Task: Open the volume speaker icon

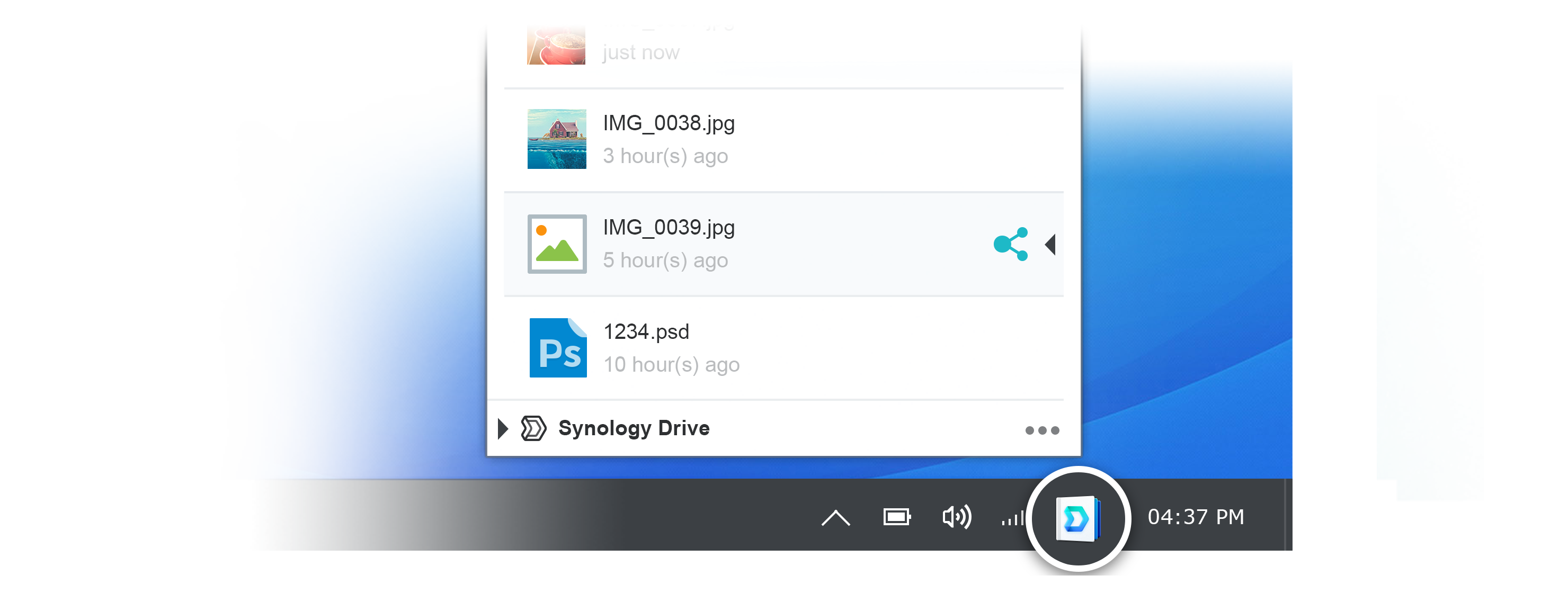Action: click(956, 518)
